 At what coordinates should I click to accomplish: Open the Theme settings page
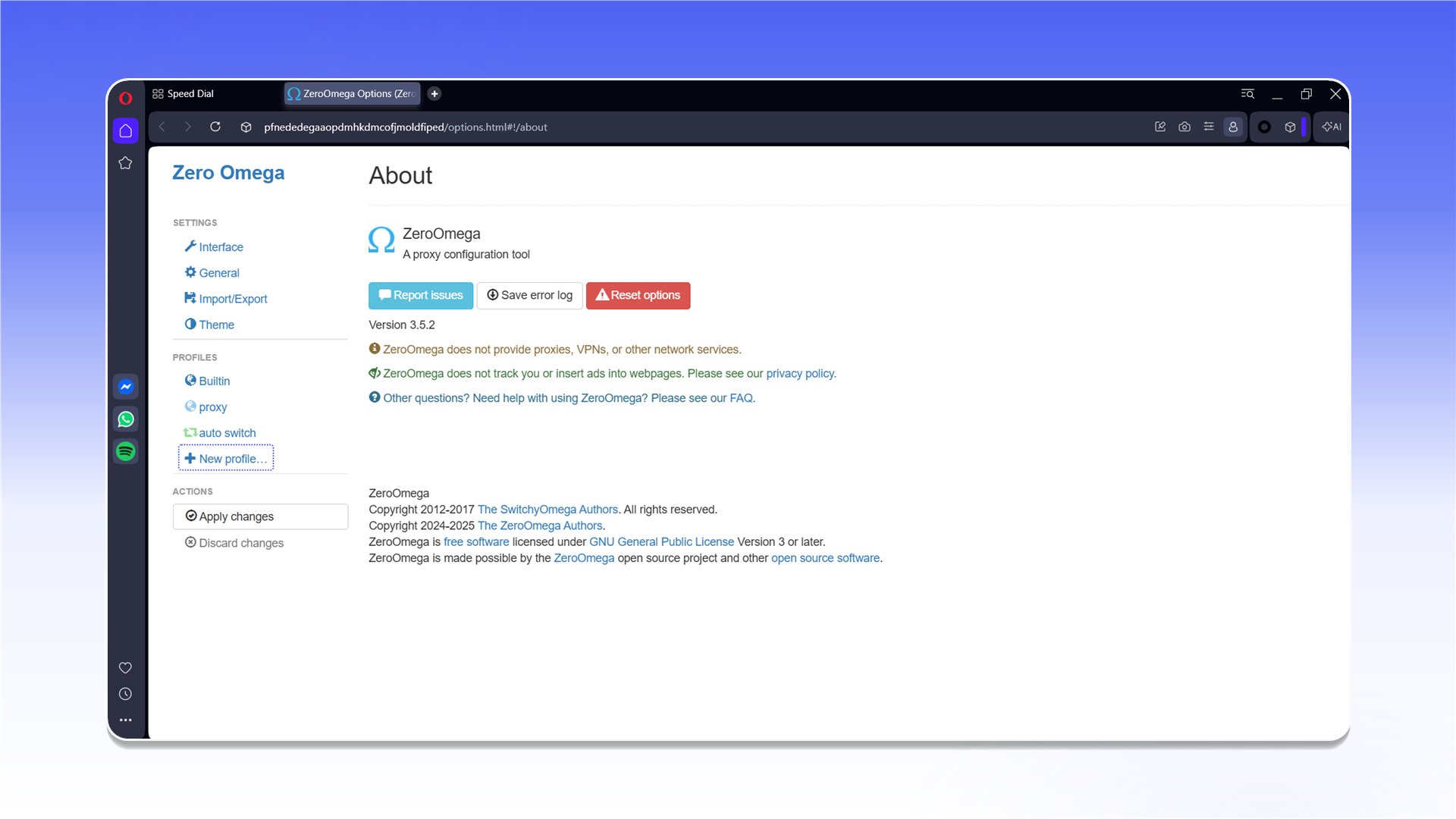tap(209, 325)
